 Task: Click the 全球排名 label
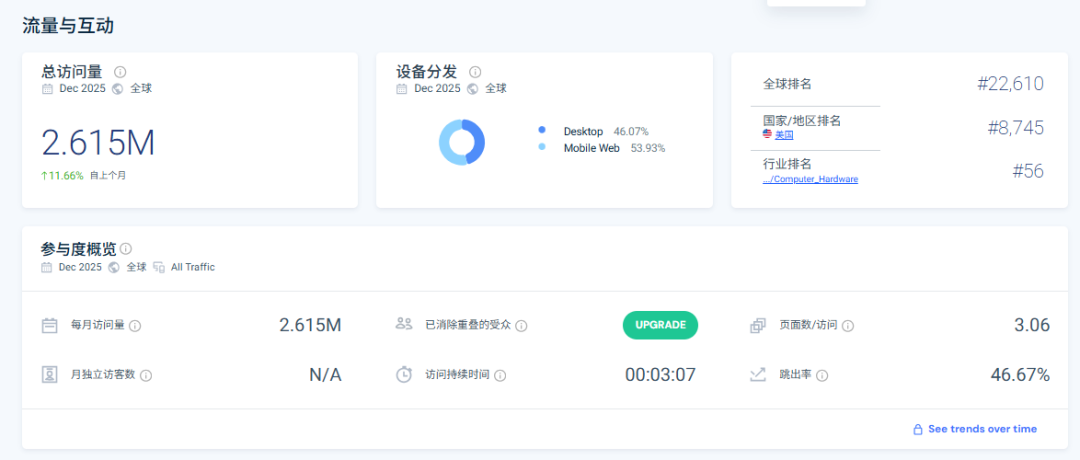787,84
